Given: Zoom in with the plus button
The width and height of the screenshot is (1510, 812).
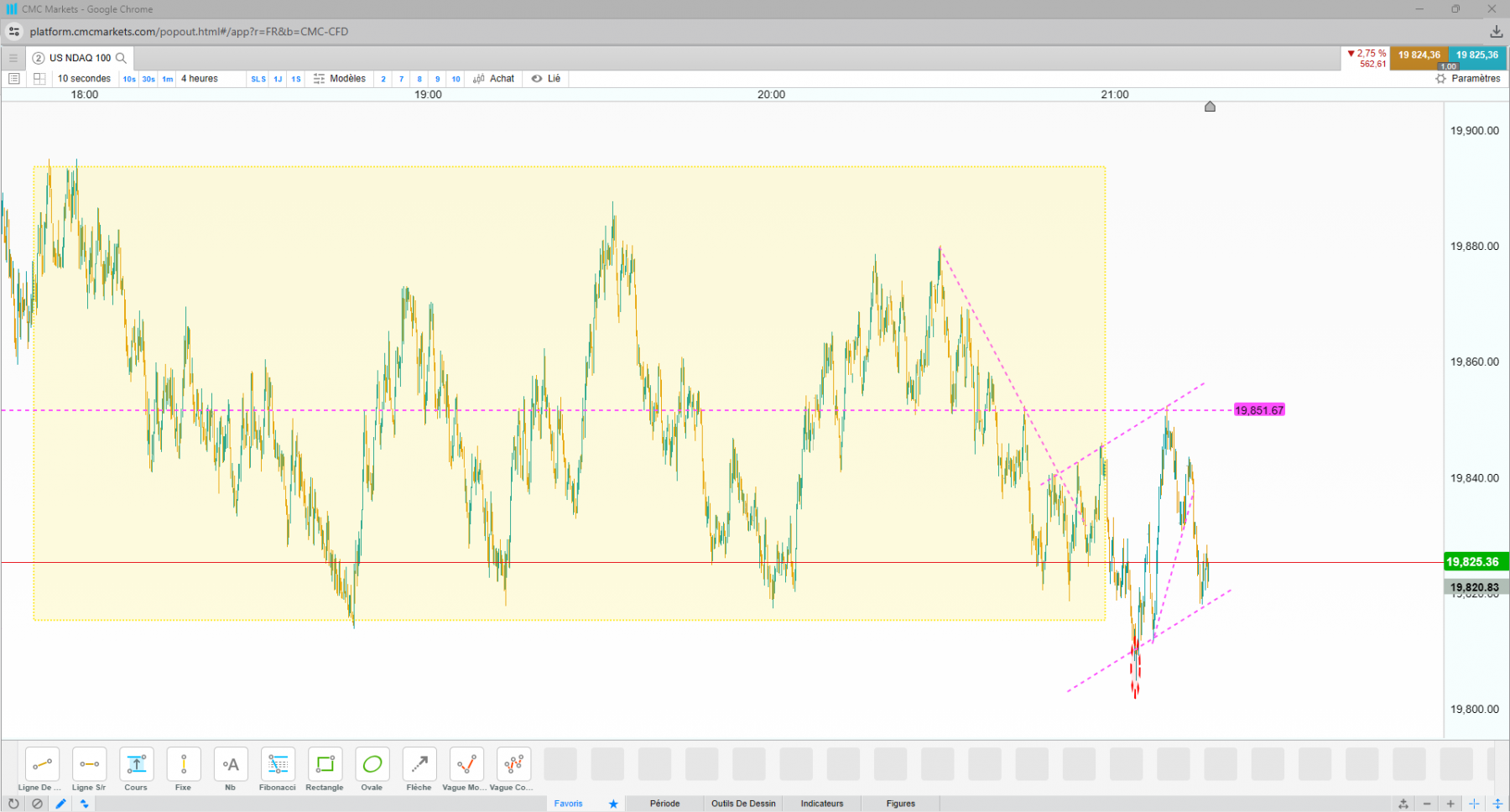Looking at the screenshot, I should [x=1450, y=804].
